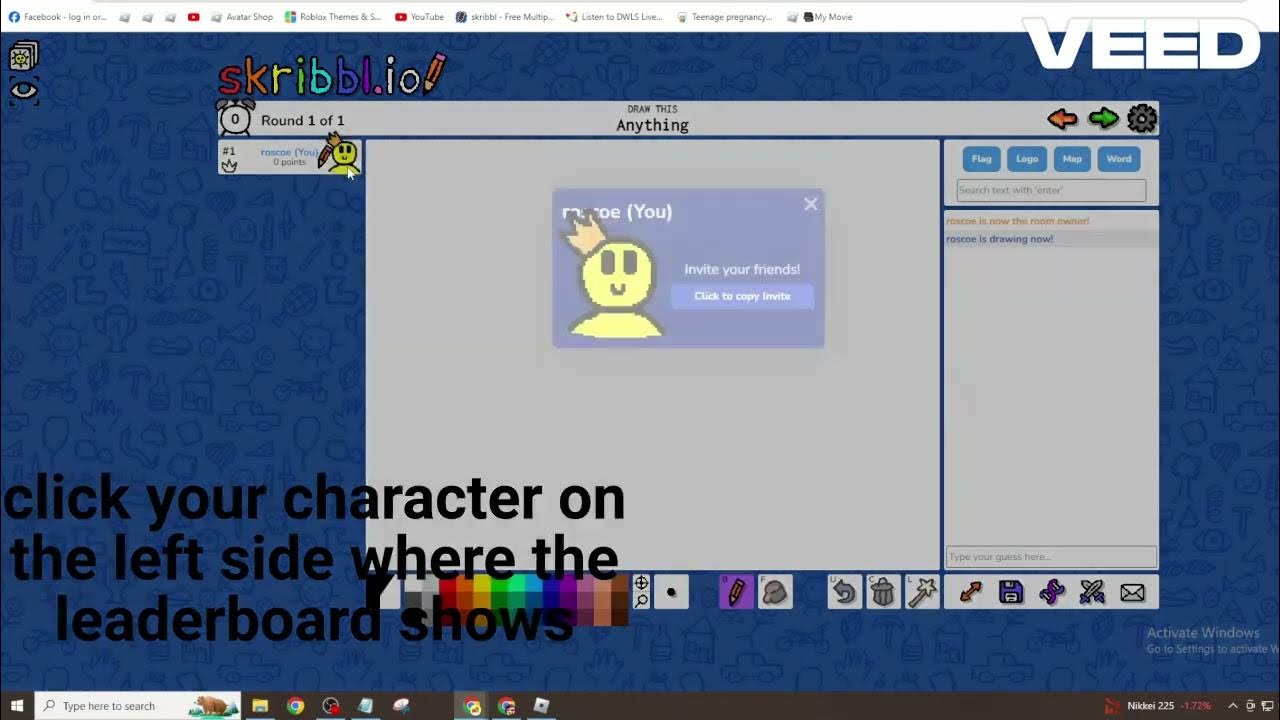The width and height of the screenshot is (1280, 720).
Task: Open the brush size dot selector
Action: coord(671,592)
